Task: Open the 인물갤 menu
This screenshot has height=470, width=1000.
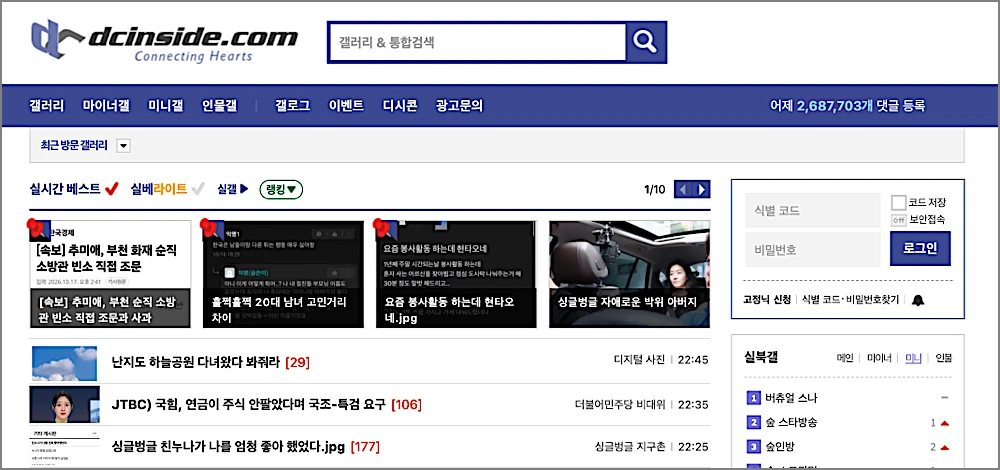Action: point(219,106)
